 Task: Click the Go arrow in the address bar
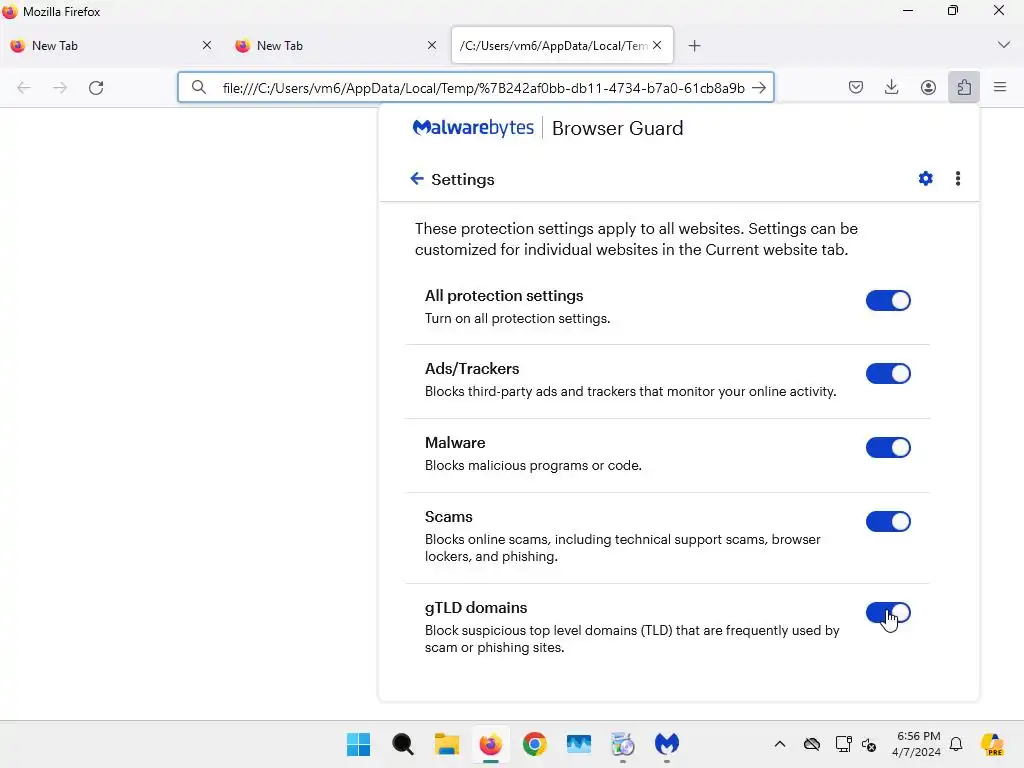pos(759,88)
